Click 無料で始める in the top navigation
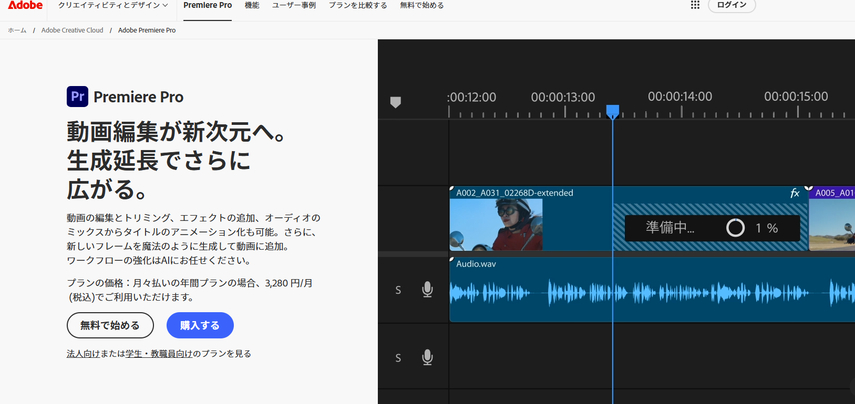 point(422,5)
